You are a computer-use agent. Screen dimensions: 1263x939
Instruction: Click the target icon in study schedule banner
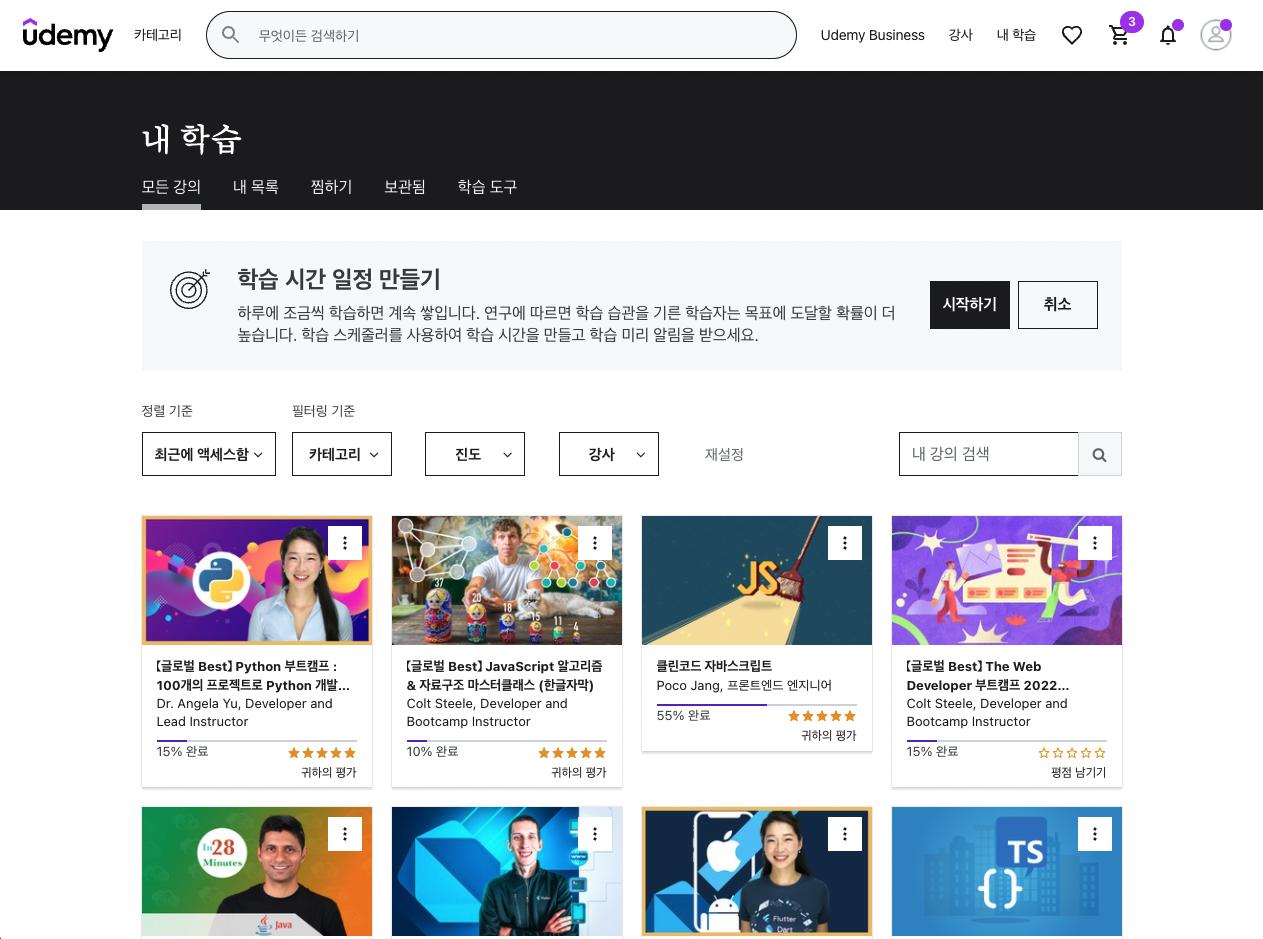[x=190, y=289]
